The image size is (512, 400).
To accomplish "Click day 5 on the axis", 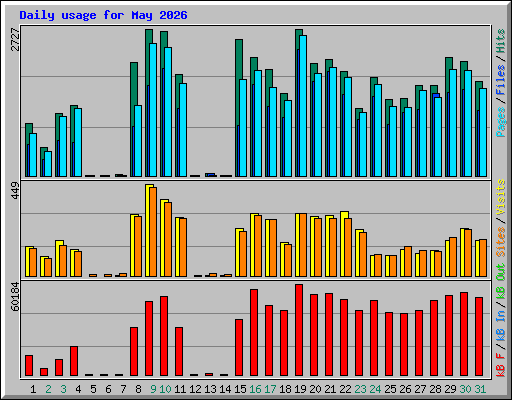I will click(93, 389).
